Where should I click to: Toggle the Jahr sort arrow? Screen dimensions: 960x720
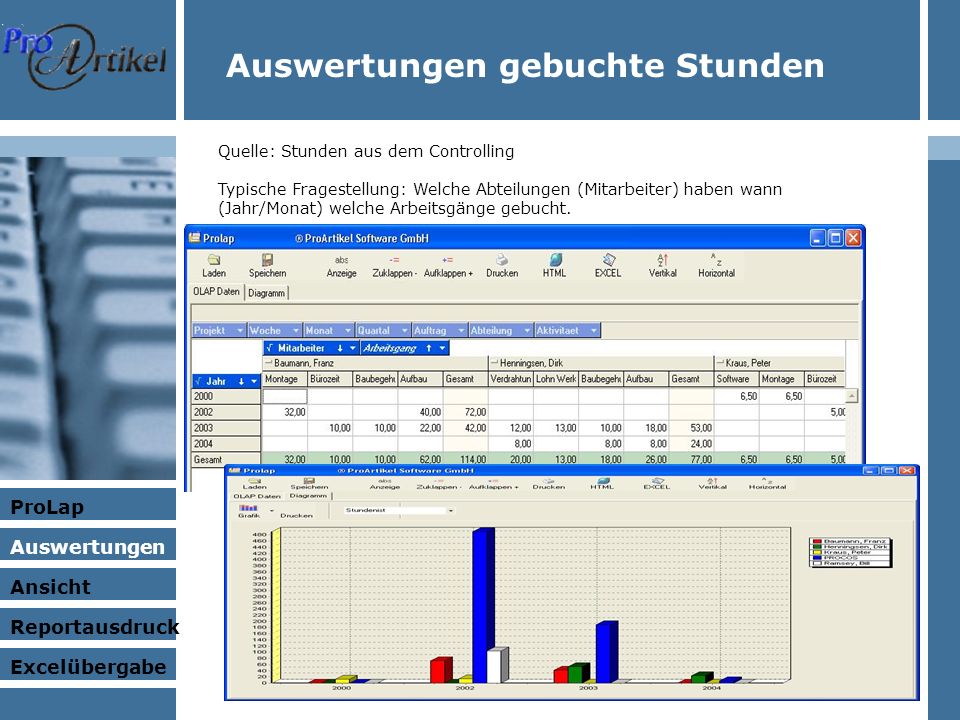241,381
